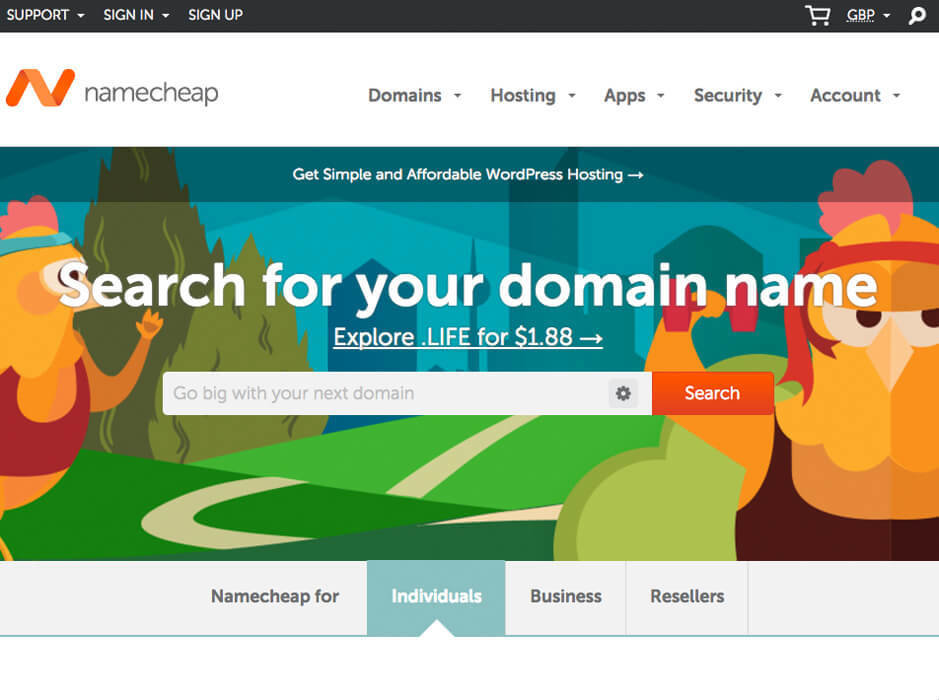Open the Security menu
Viewport: 939px width, 700px height.
point(738,95)
